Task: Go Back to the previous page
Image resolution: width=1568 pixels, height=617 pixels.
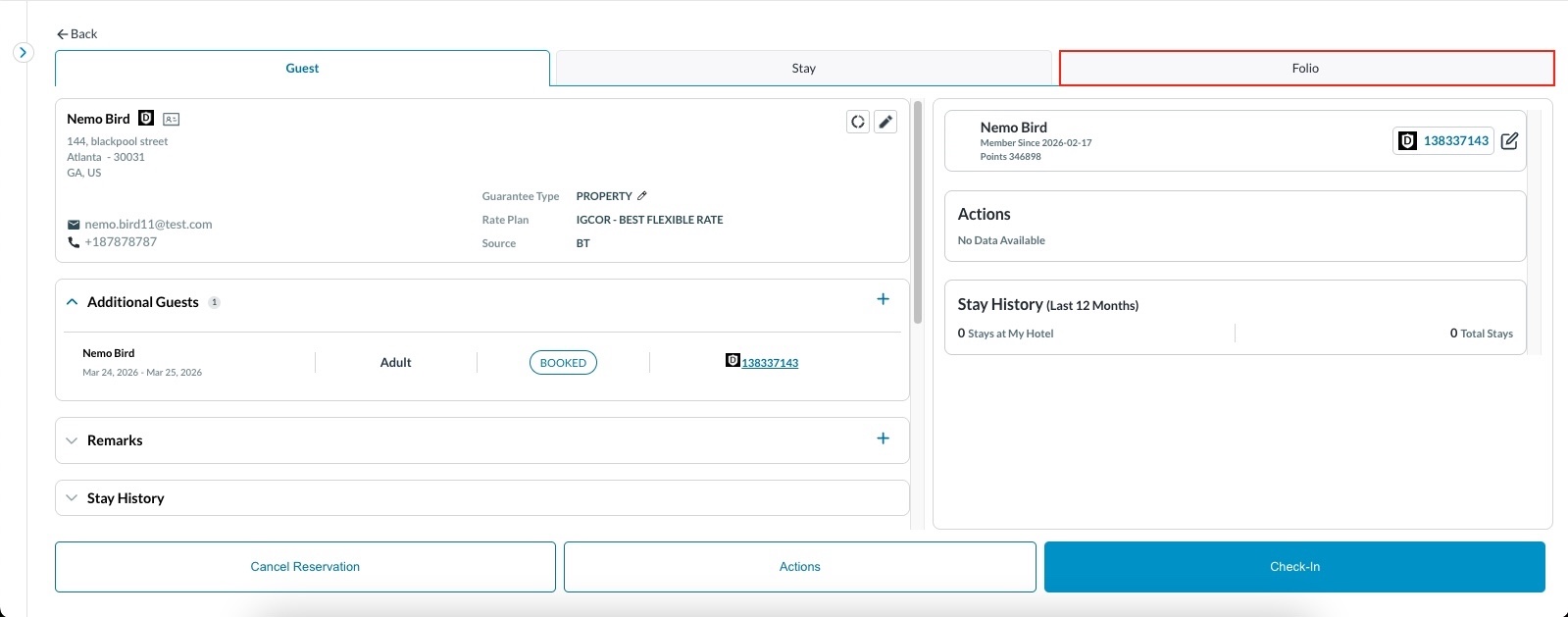Action: pos(76,34)
